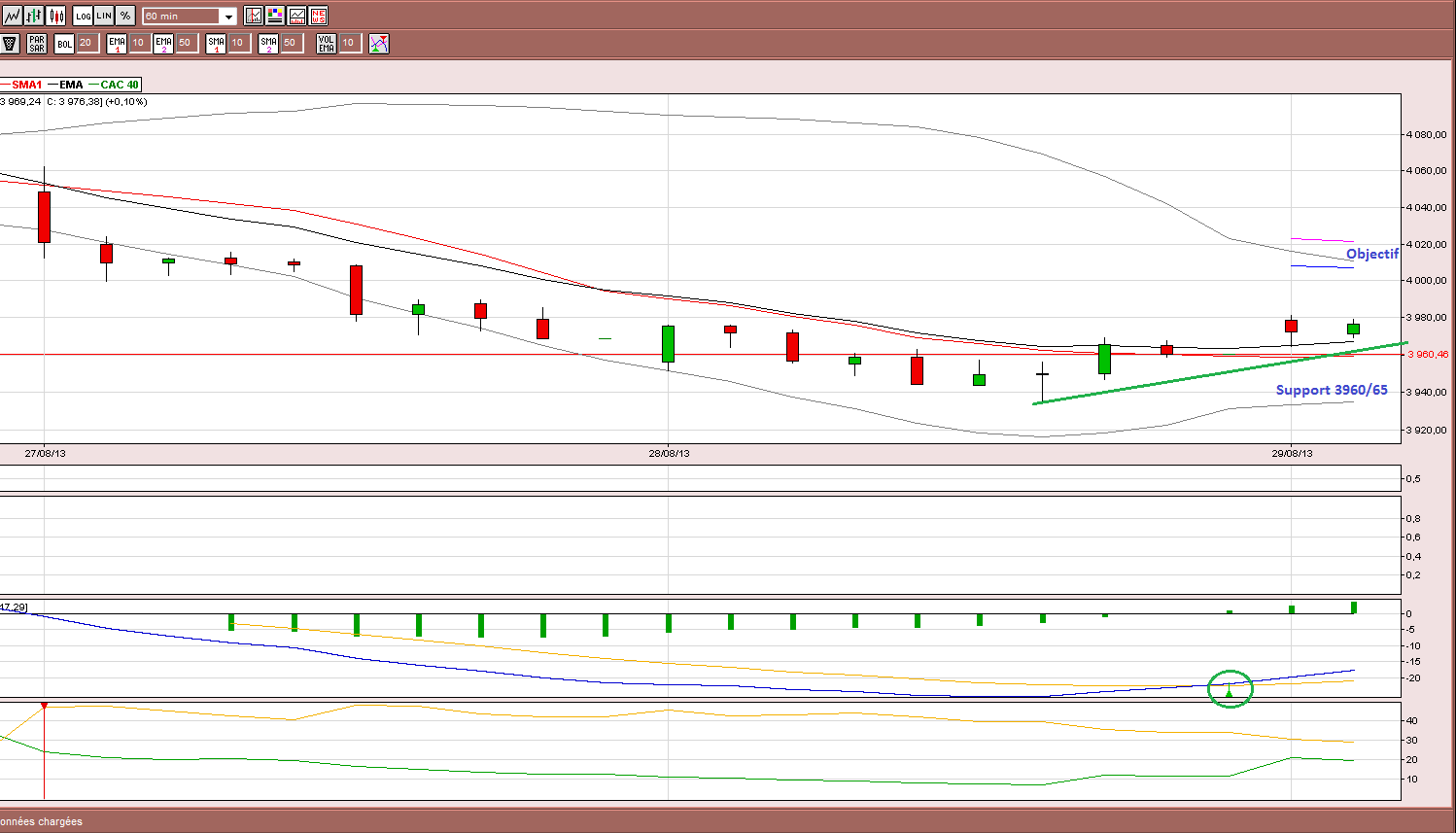Open the NEWS icon
1456x833 pixels.
coord(318,16)
